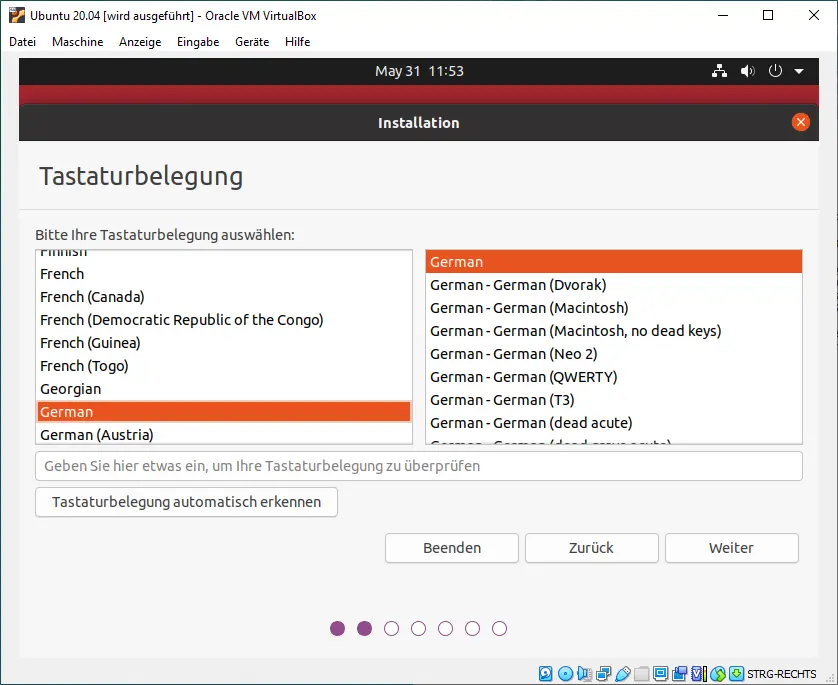
Task: Click the Weiter button
Action: 731,548
